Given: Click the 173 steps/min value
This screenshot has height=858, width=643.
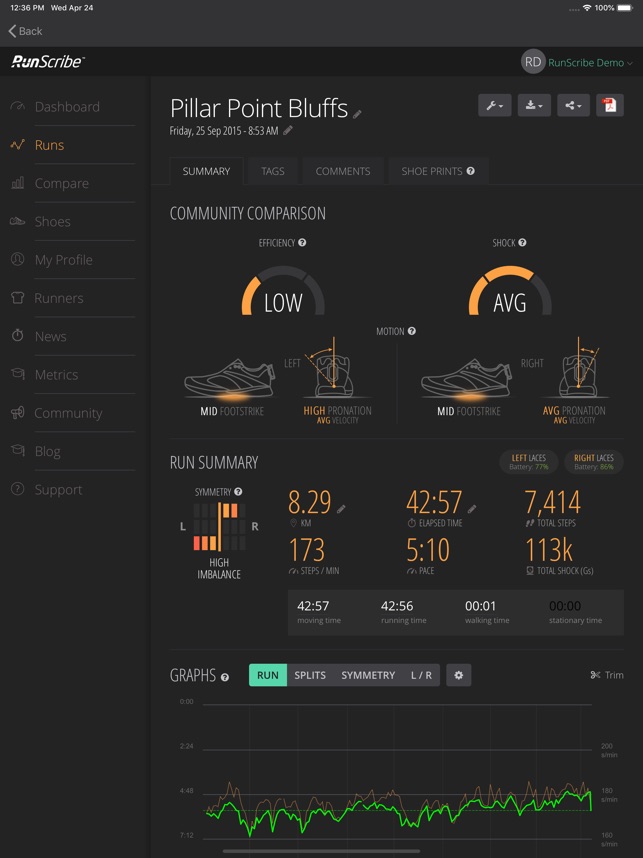Looking at the screenshot, I should click(306, 550).
